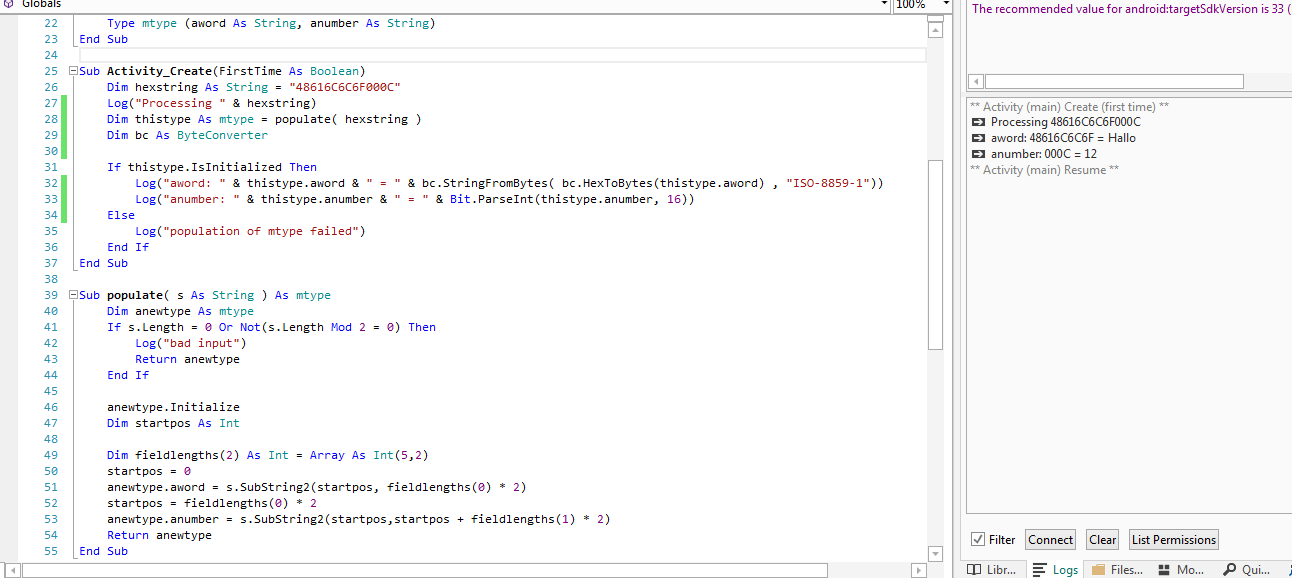The width and height of the screenshot is (1292, 578).
Task: Click the vertical scrollbar thumb of the editor
Action: point(936,254)
